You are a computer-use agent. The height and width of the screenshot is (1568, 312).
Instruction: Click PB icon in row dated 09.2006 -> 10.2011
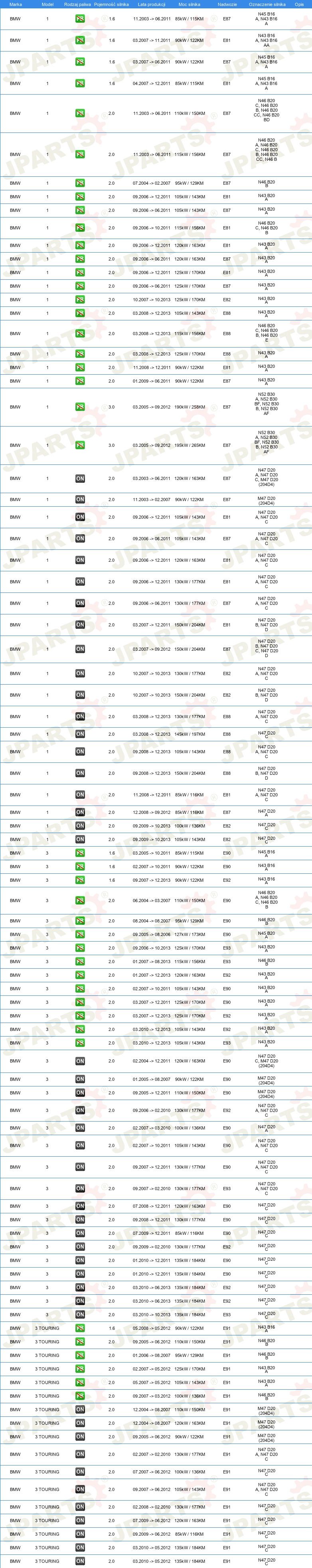tap(80, 228)
